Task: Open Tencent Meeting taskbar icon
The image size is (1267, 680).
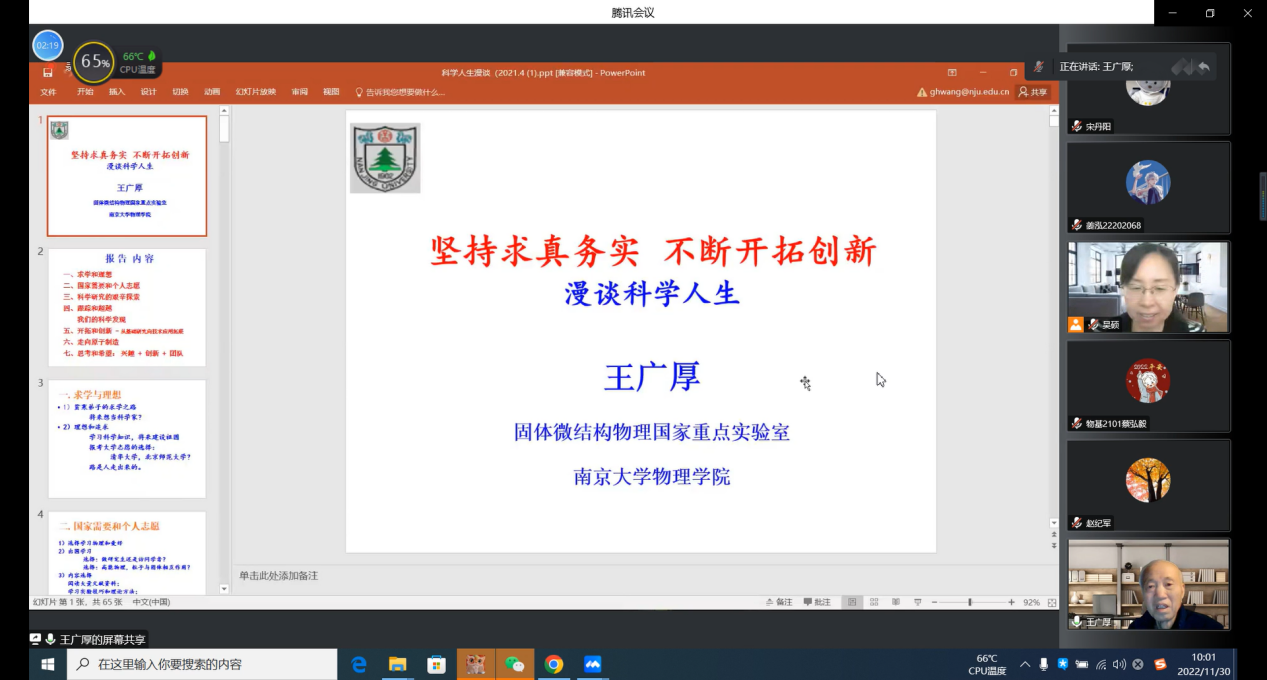Action: [593, 664]
